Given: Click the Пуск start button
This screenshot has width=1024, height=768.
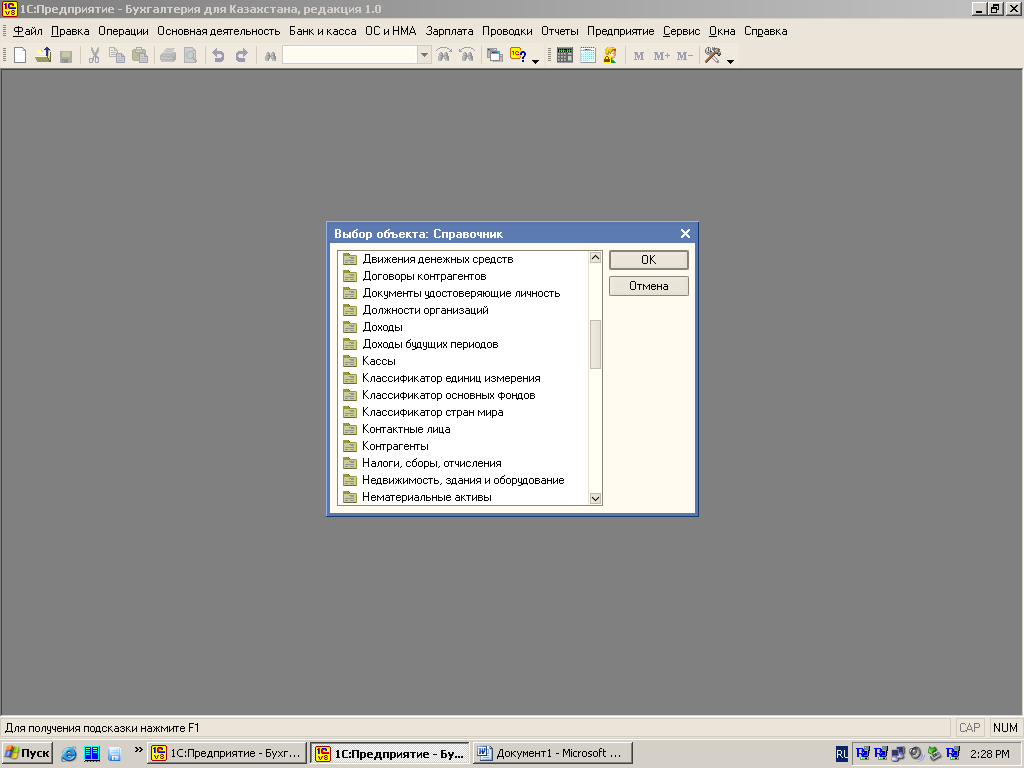Looking at the screenshot, I should [x=27, y=753].
